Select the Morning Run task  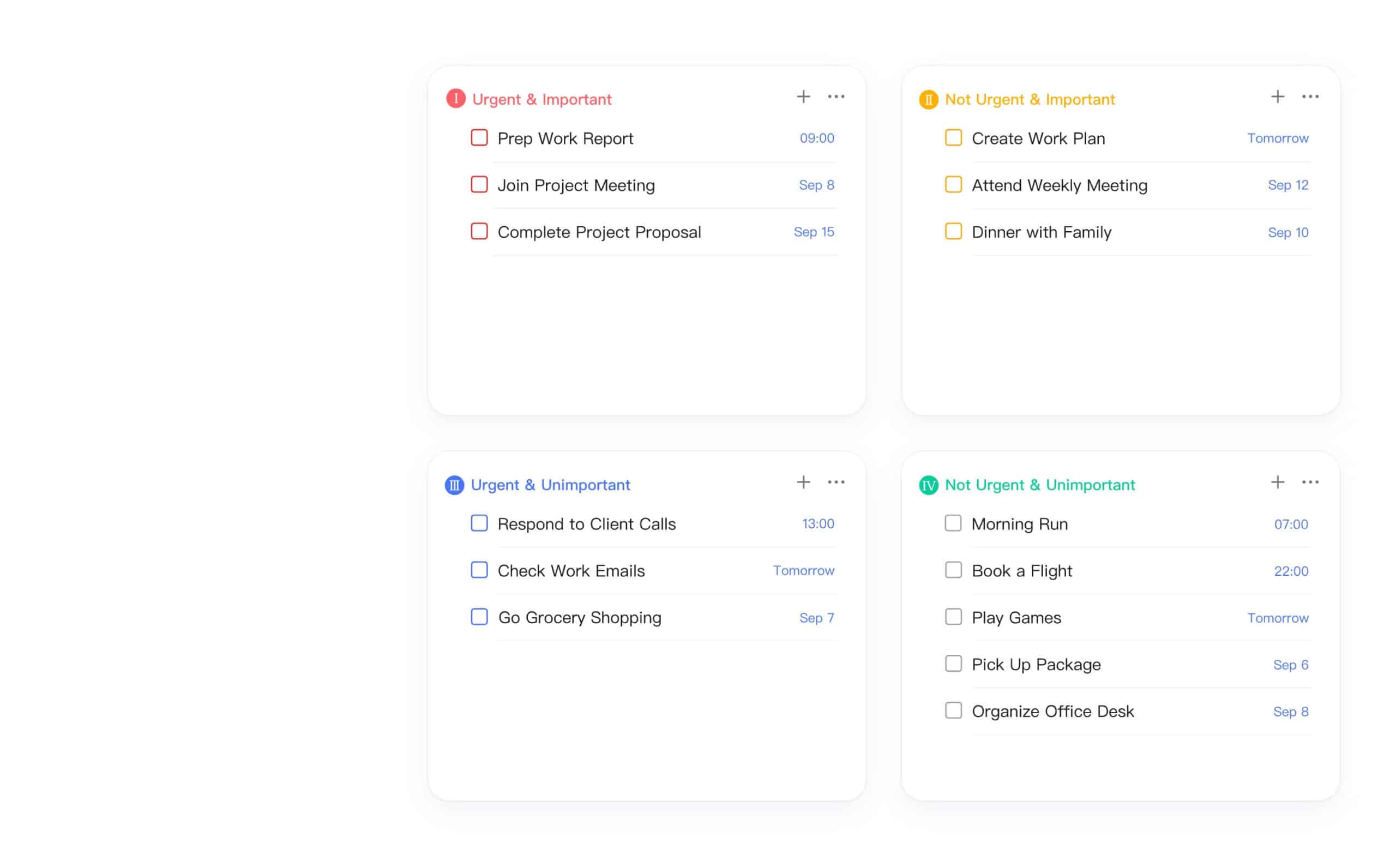[x=1019, y=524]
